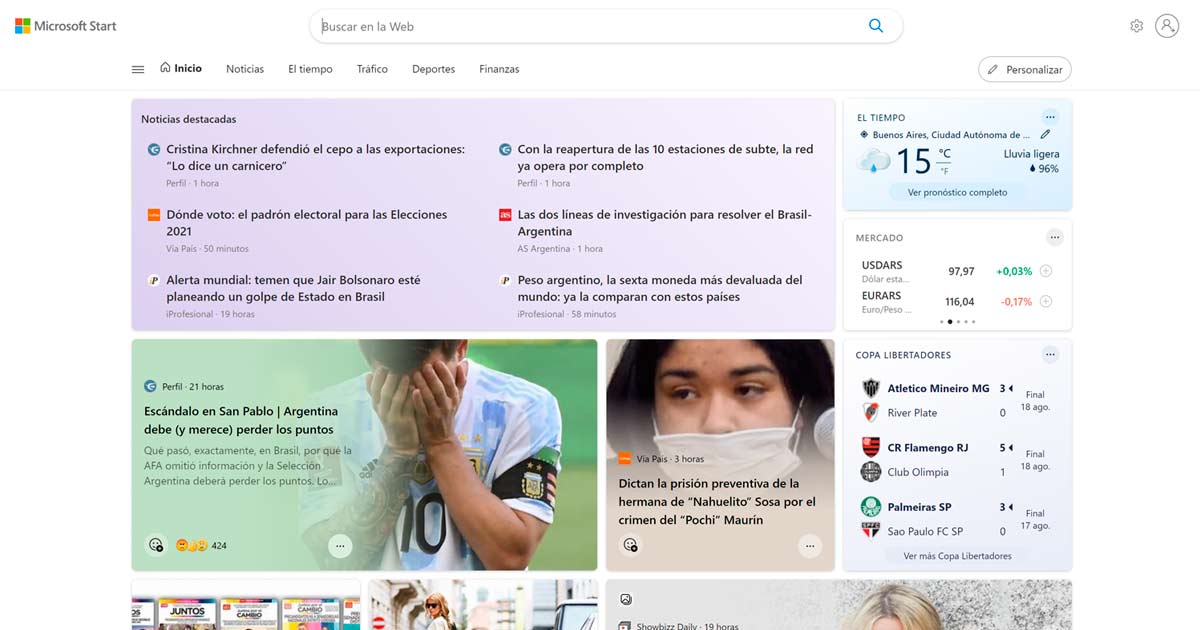
Task: Read the Peso argentino devaluation headline
Action: click(x=660, y=288)
